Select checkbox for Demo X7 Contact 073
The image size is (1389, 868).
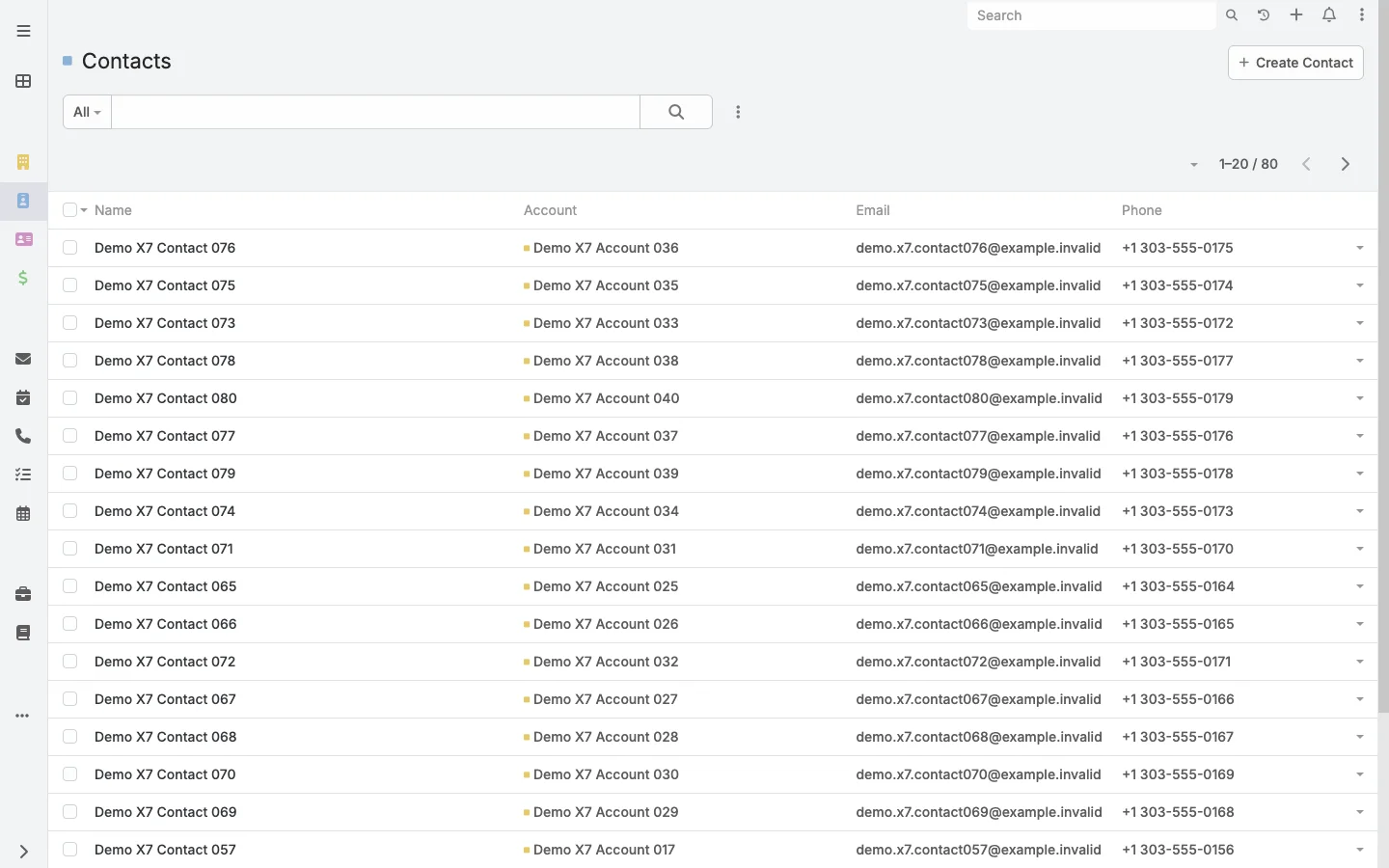coord(69,323)
